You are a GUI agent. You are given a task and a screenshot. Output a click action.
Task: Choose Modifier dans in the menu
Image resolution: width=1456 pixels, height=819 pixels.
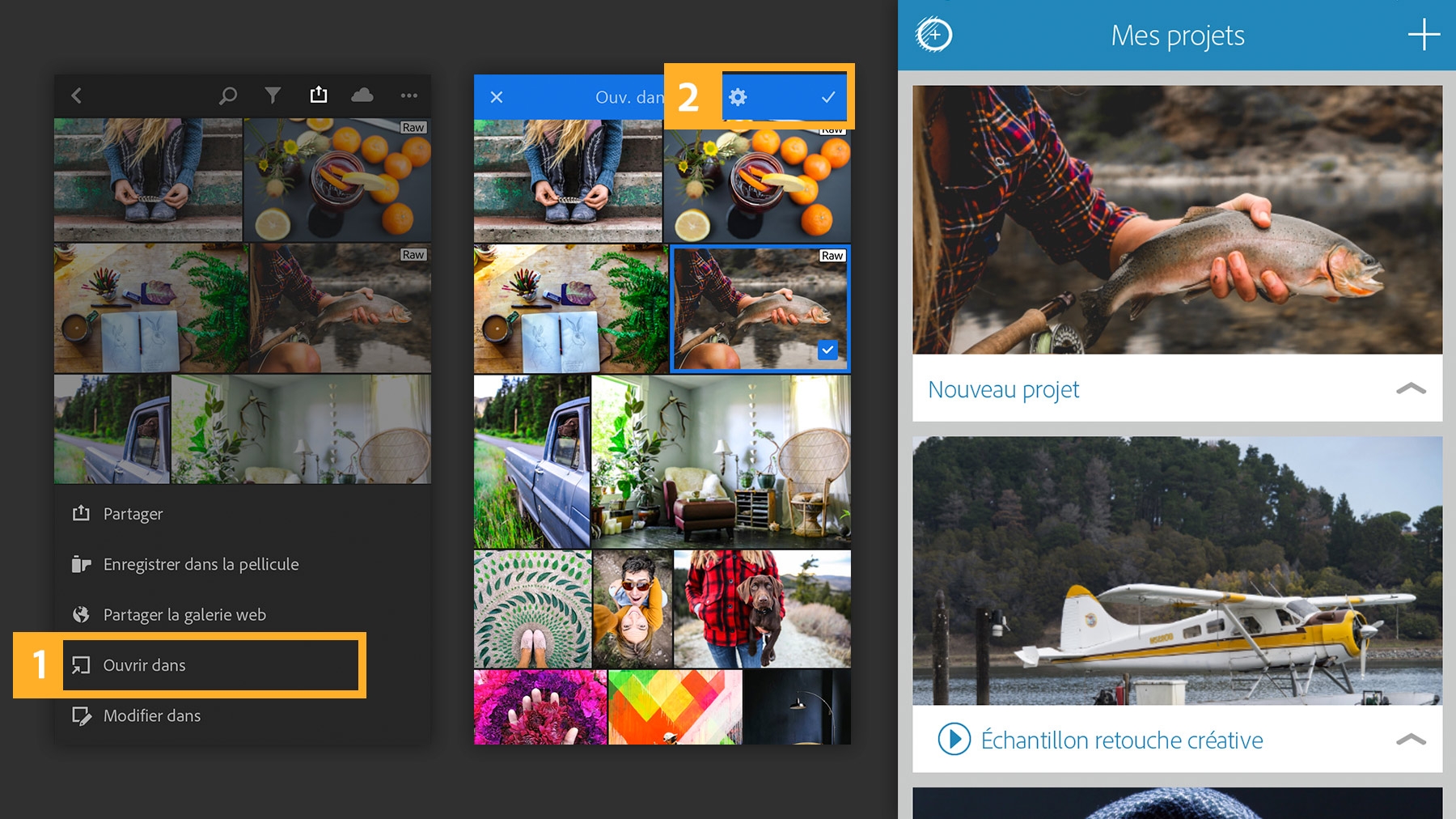tap(151, 715)
